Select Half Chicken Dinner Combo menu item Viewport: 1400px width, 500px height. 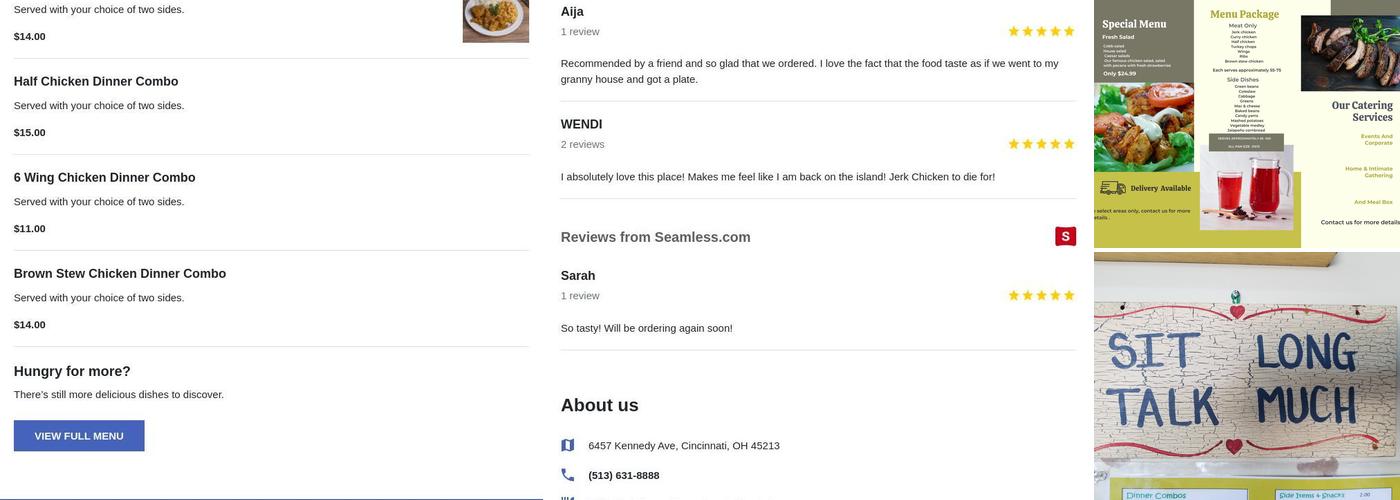pos(96,82)
